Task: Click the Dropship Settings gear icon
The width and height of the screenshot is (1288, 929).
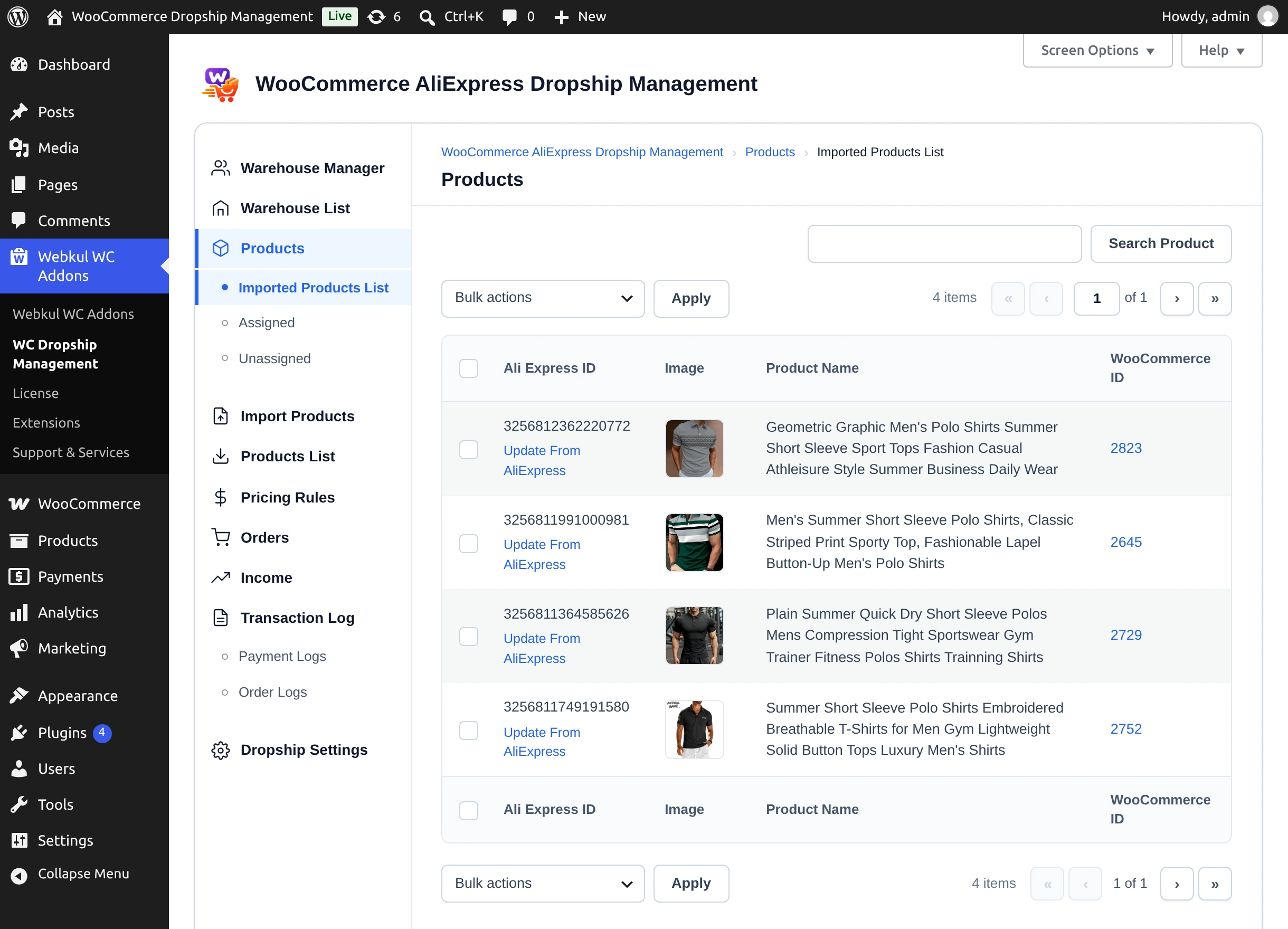Action: [x=220, y=750]
